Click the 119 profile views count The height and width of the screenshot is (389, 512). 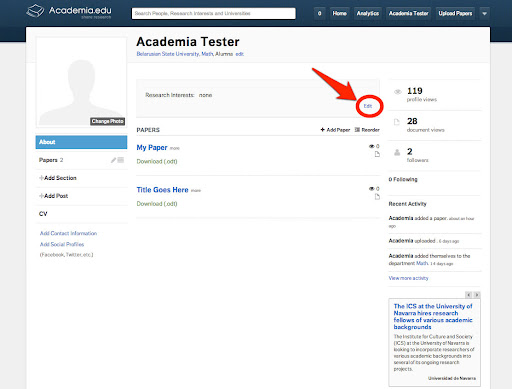[x=415, y=91]
